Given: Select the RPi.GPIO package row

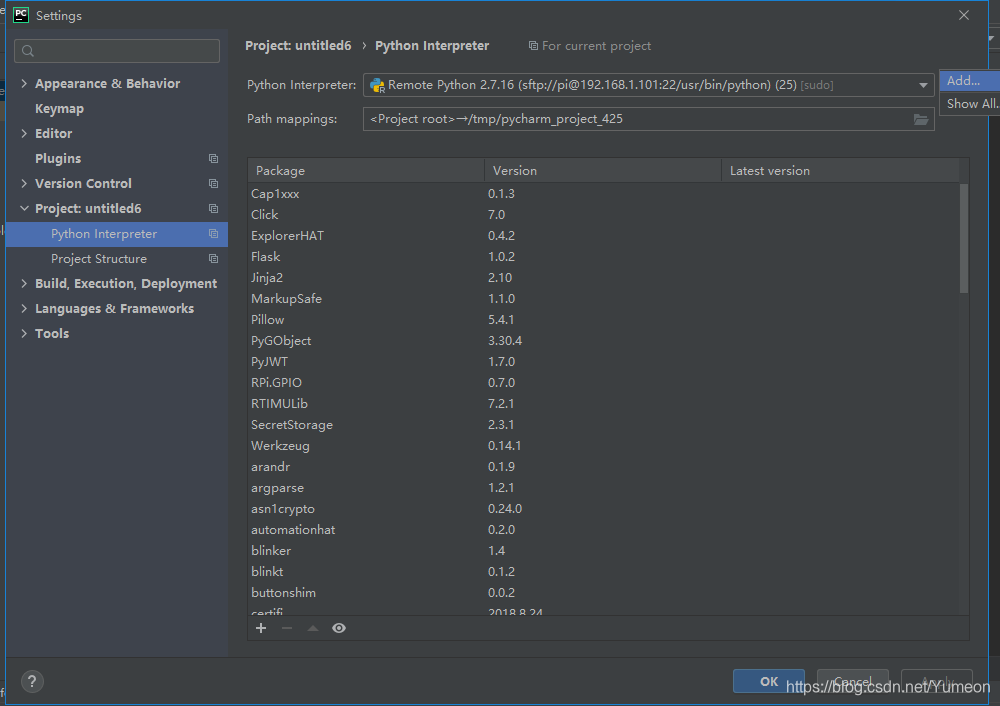Looking at the screenshot, I should coord(603,383).
